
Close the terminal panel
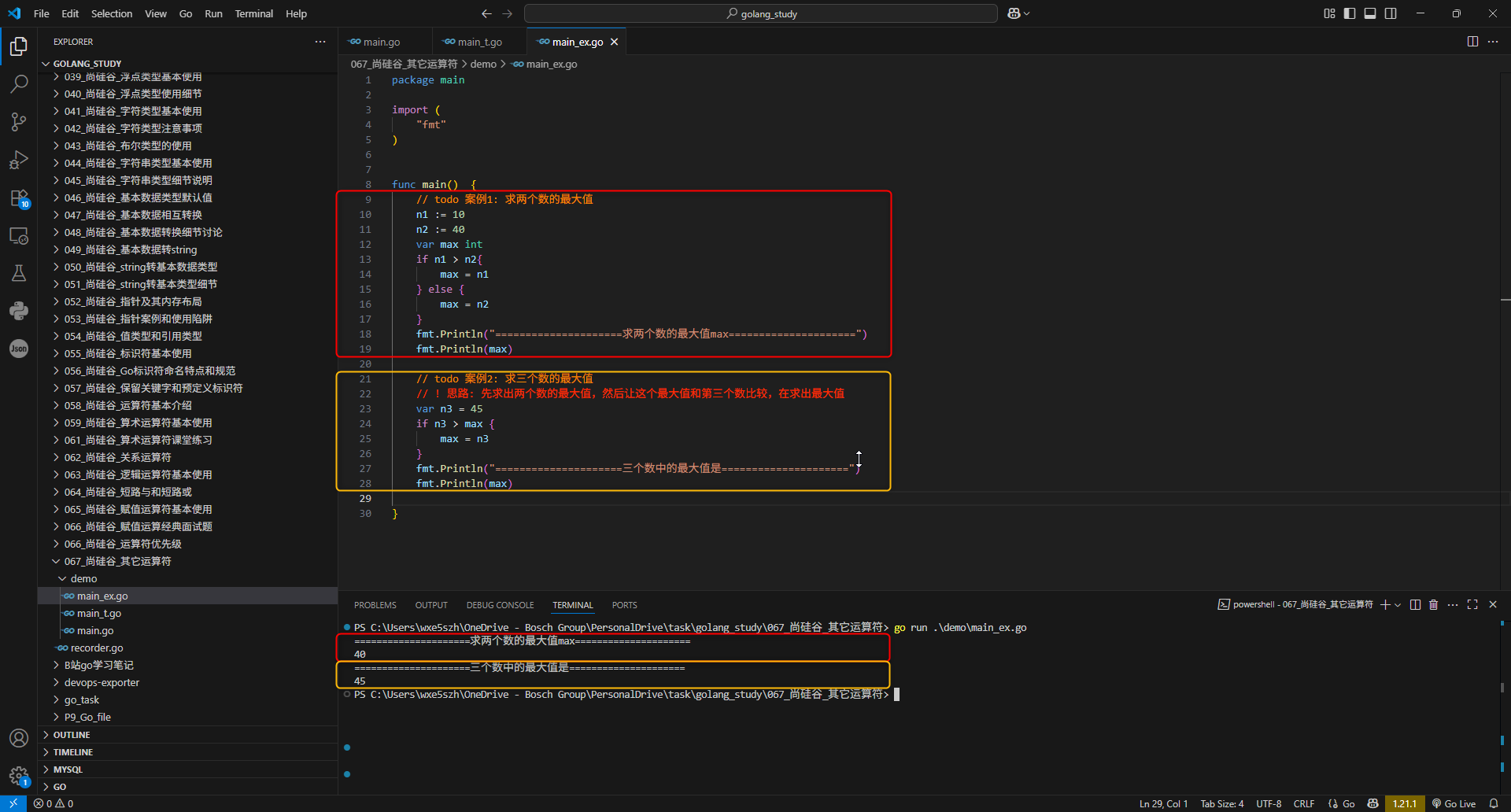coord(1493,604)
